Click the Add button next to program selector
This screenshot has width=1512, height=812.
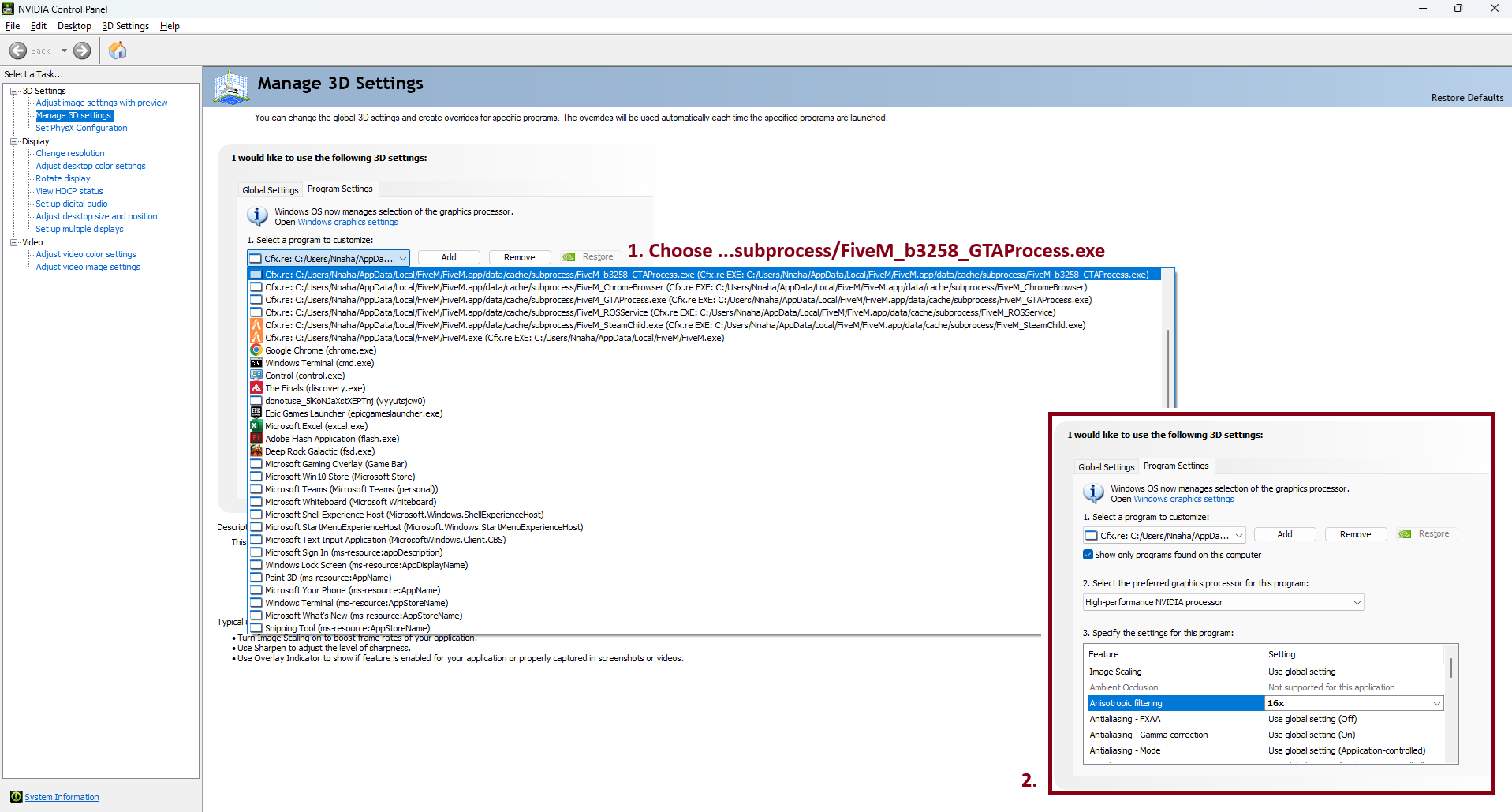click(448, 256)
